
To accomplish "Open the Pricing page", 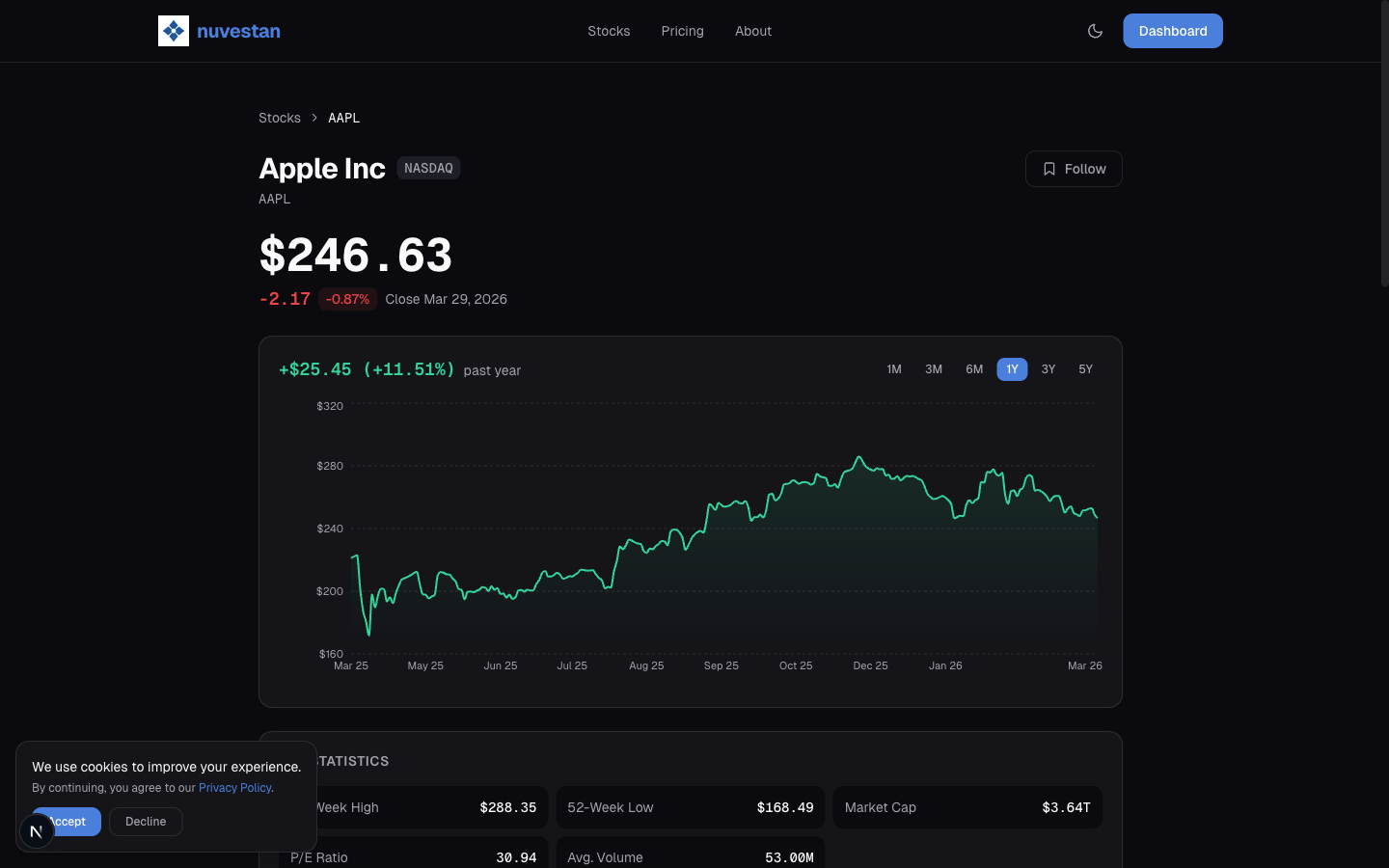I will coord(683,31).
